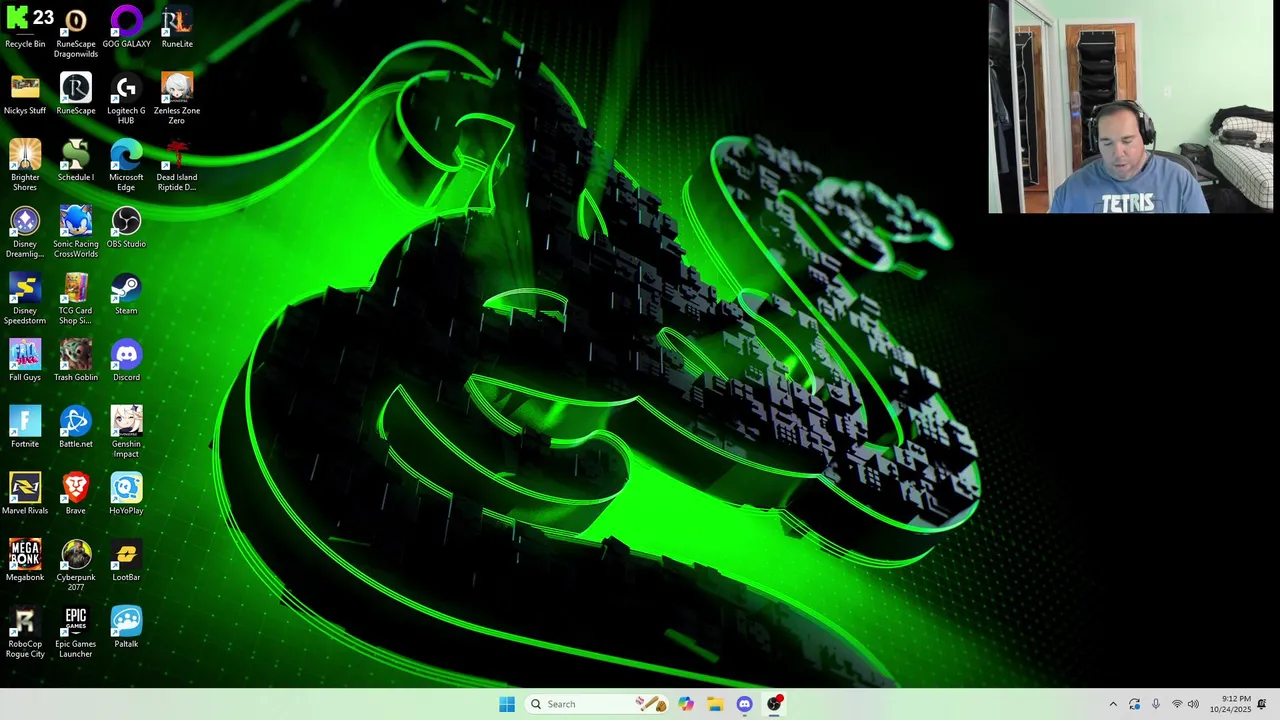Click the Trash Goblin game shortcut
This screenshot has width=1280, height=720.
tap(76, 360)
